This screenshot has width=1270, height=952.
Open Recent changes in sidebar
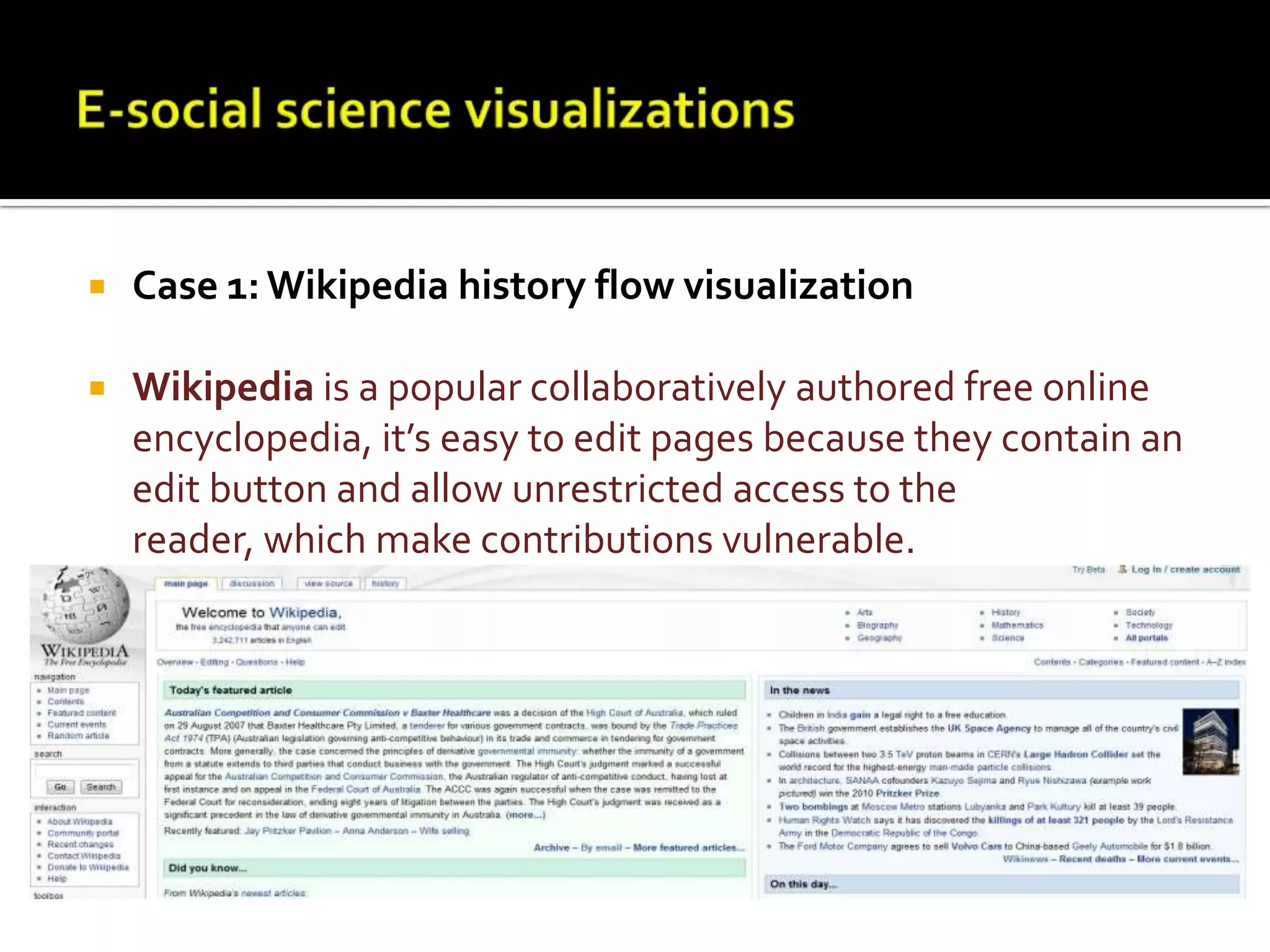pos(80,844)
